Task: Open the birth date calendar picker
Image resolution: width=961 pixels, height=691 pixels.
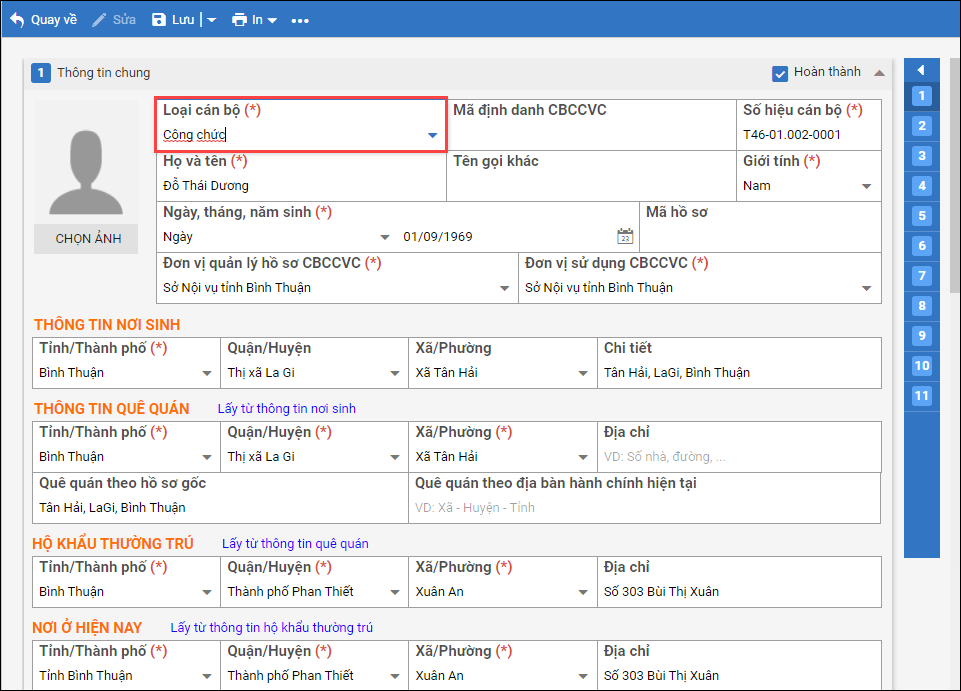Action: (625, 237)
